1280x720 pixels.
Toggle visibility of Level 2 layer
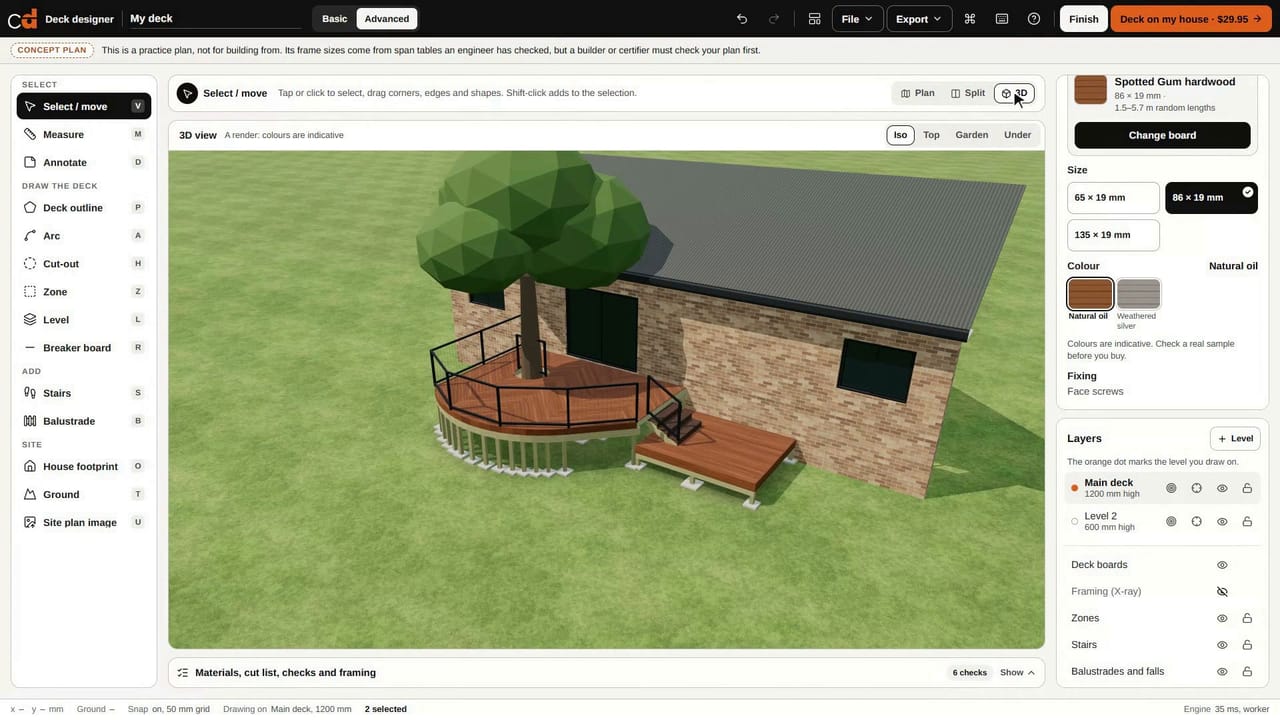pyautogui.click(x=1222, y=522)
